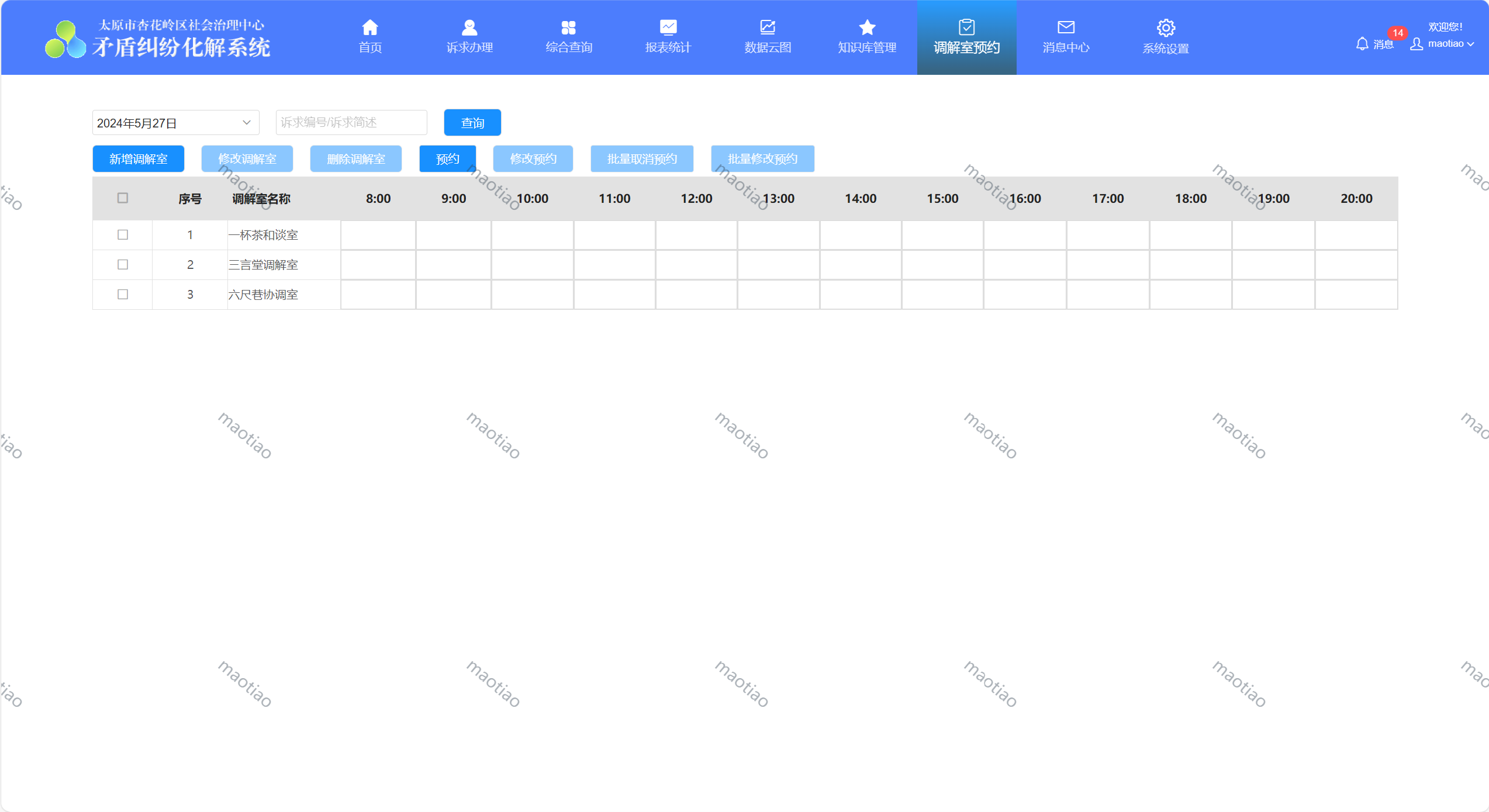Switch to 诉求办理 tab label
The width and height of the screenshot is (1489, 812).
pos(469,47)
